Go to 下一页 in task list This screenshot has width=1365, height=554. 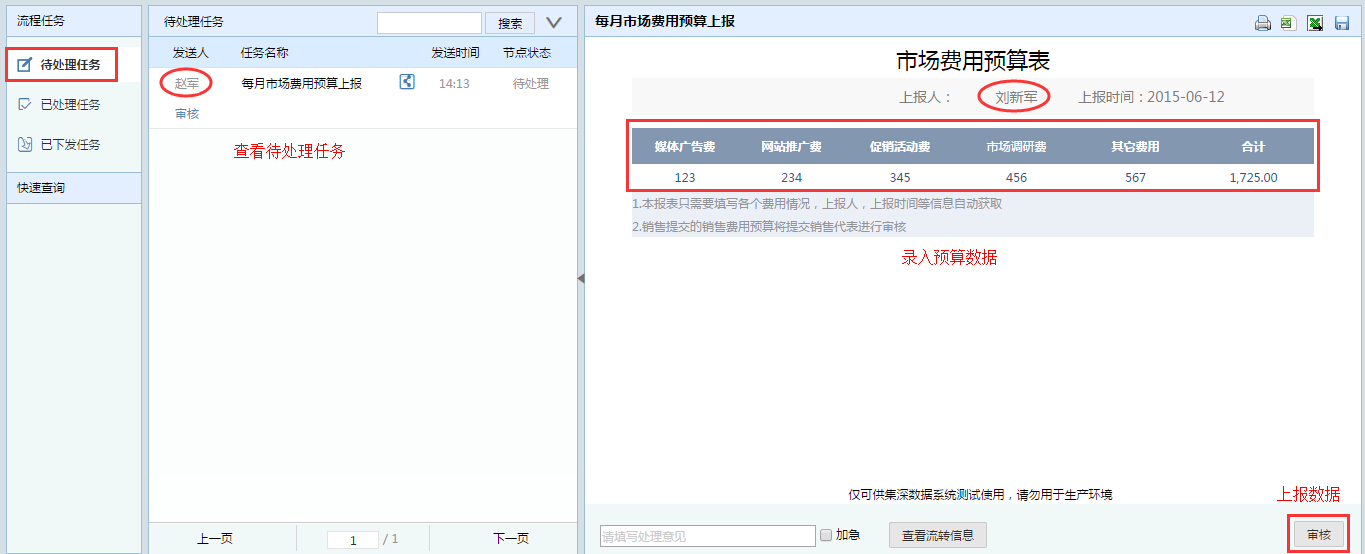click(x=511, y=538)
